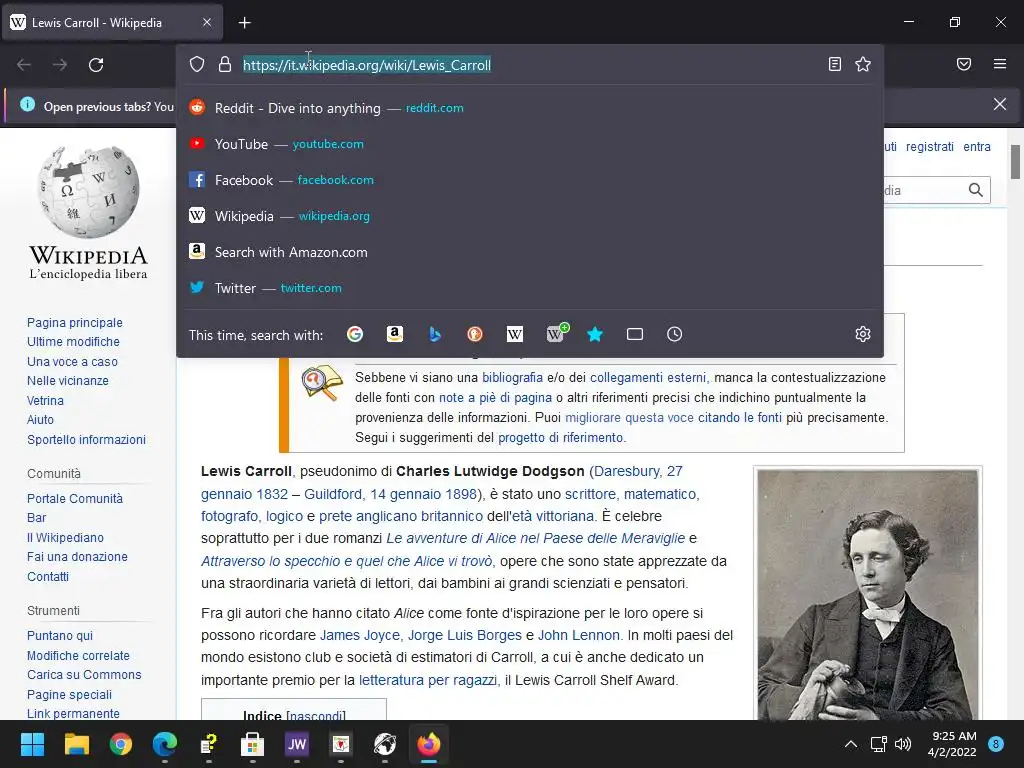
Task: Choose Search with Amazon.com suggestion
Action: click(530, 252)
